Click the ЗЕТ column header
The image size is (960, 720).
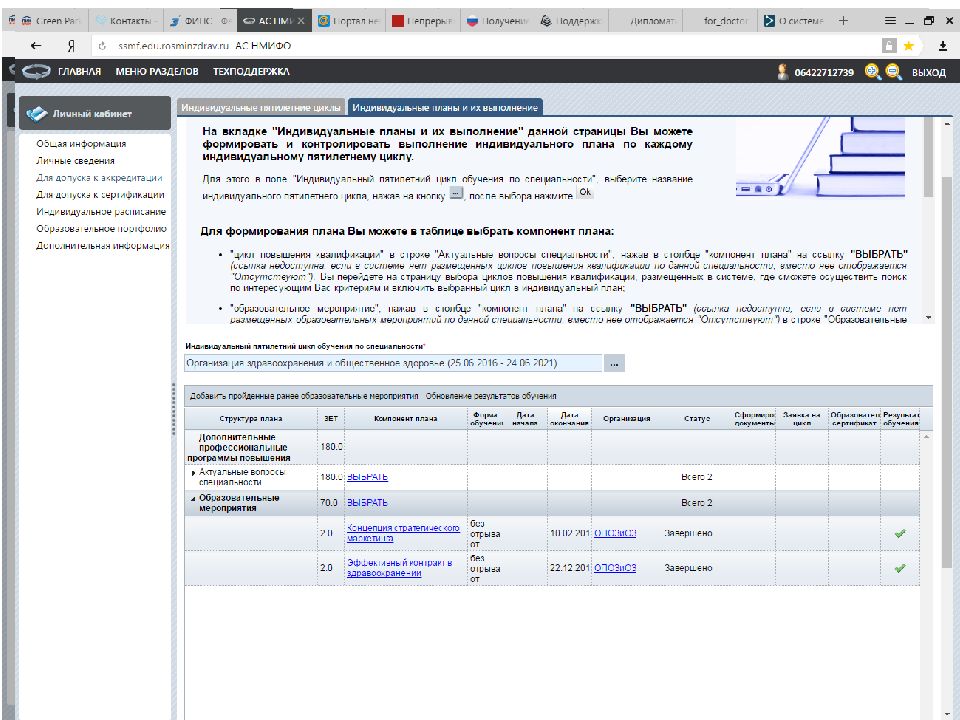[331, 419]
